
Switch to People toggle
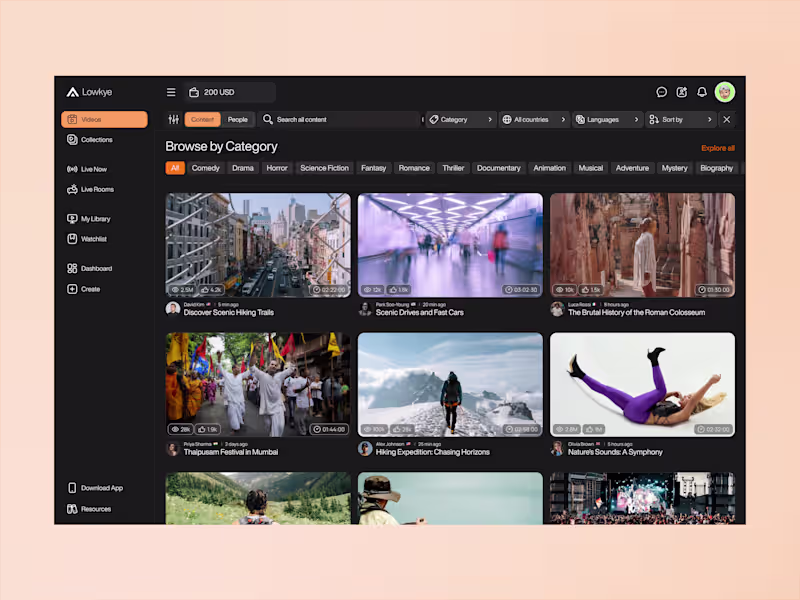click(237, 119)
